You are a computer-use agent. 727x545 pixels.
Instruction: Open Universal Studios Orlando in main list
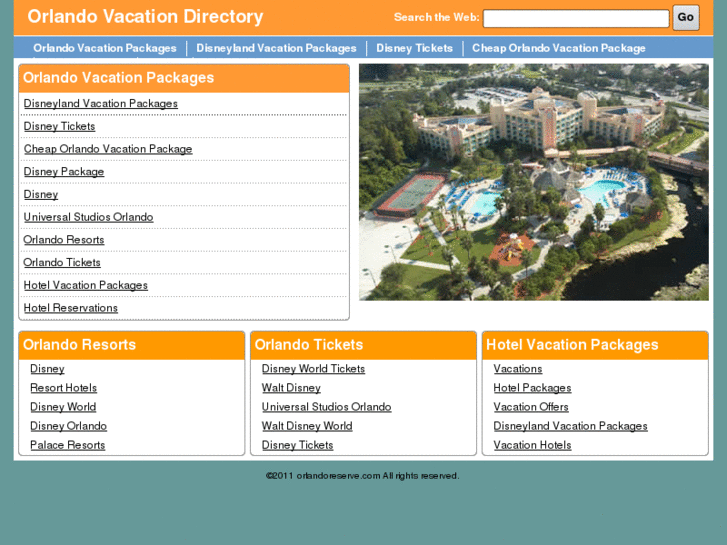[89, 217]
